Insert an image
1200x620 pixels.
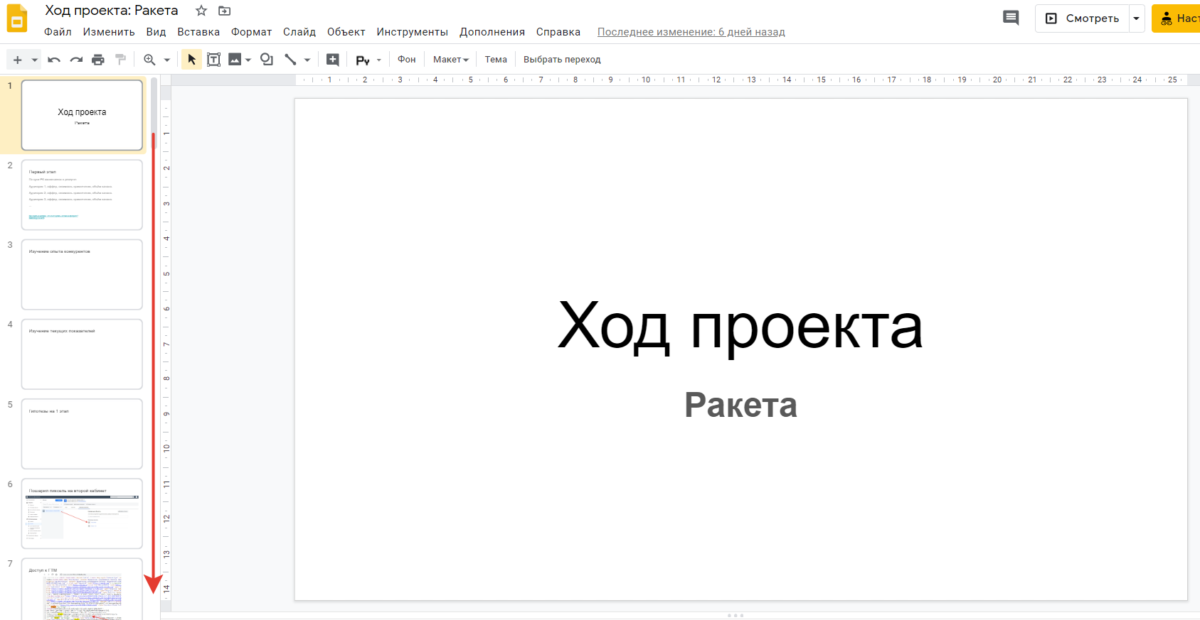(x=235, y=60)
